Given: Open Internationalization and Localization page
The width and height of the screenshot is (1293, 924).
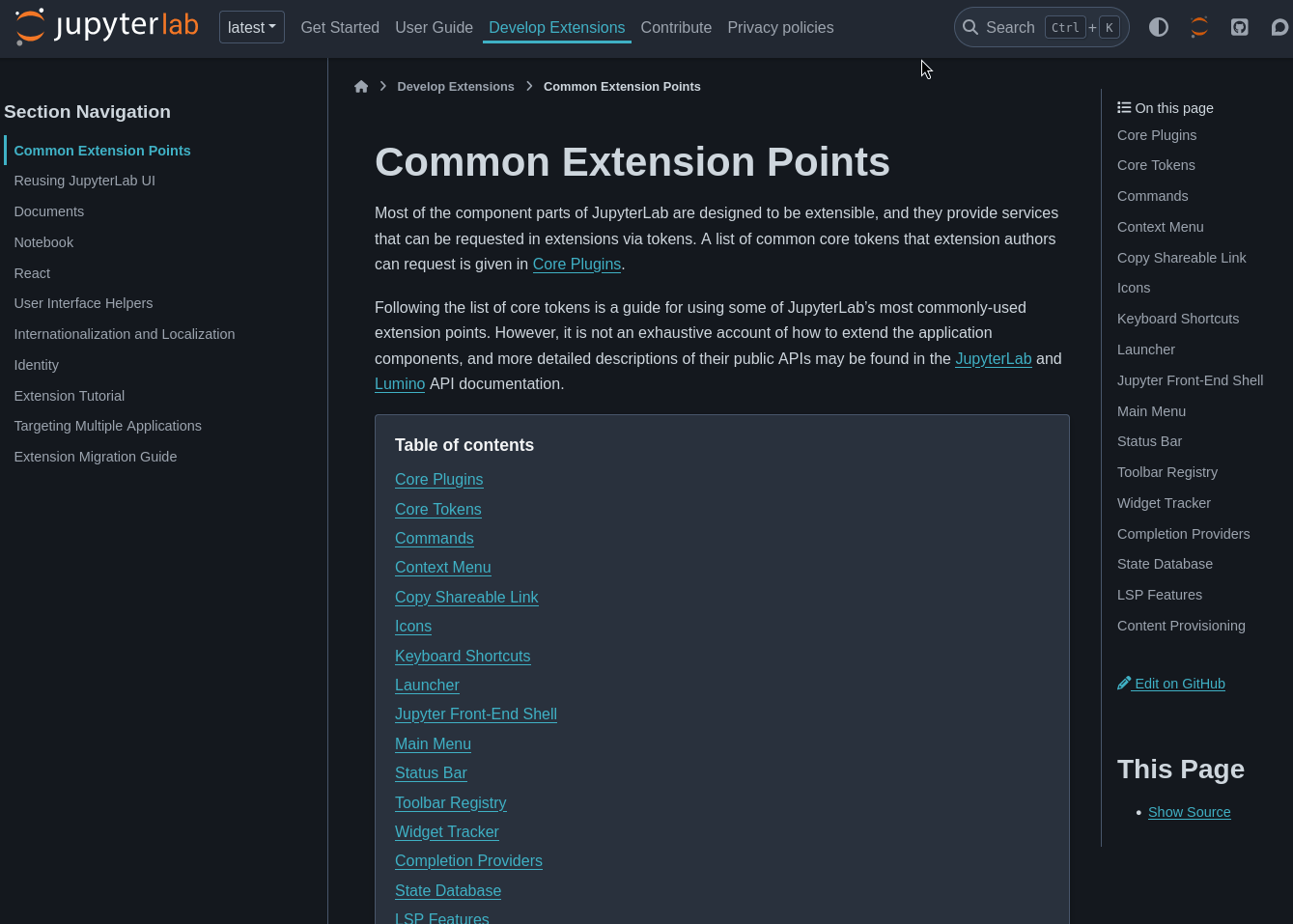Looking at the screenshot, I should click(x=125, y=334).
